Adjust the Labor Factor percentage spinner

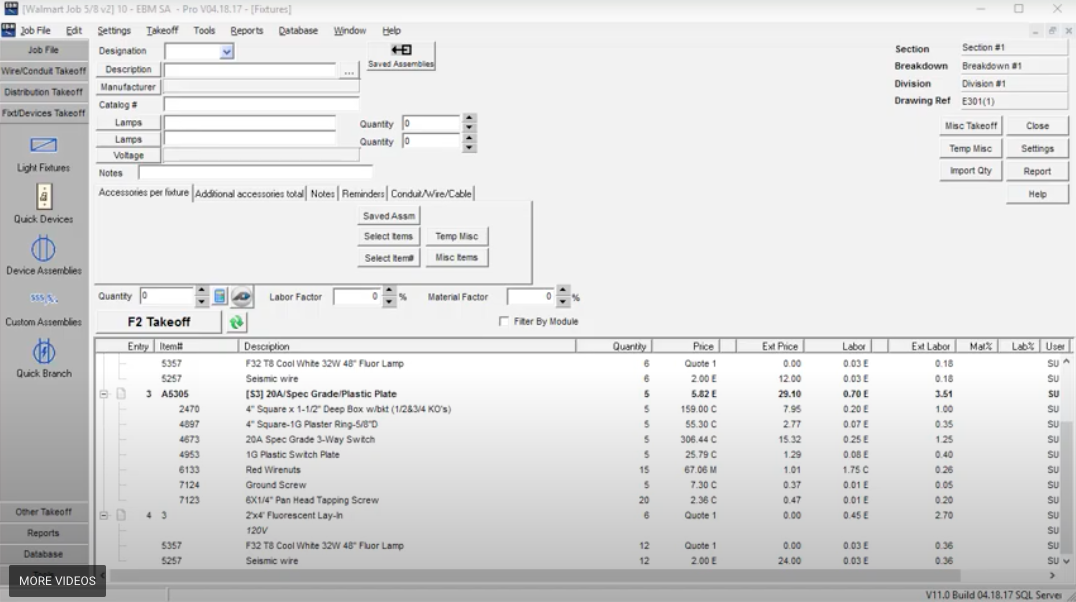tap(390, 296)
